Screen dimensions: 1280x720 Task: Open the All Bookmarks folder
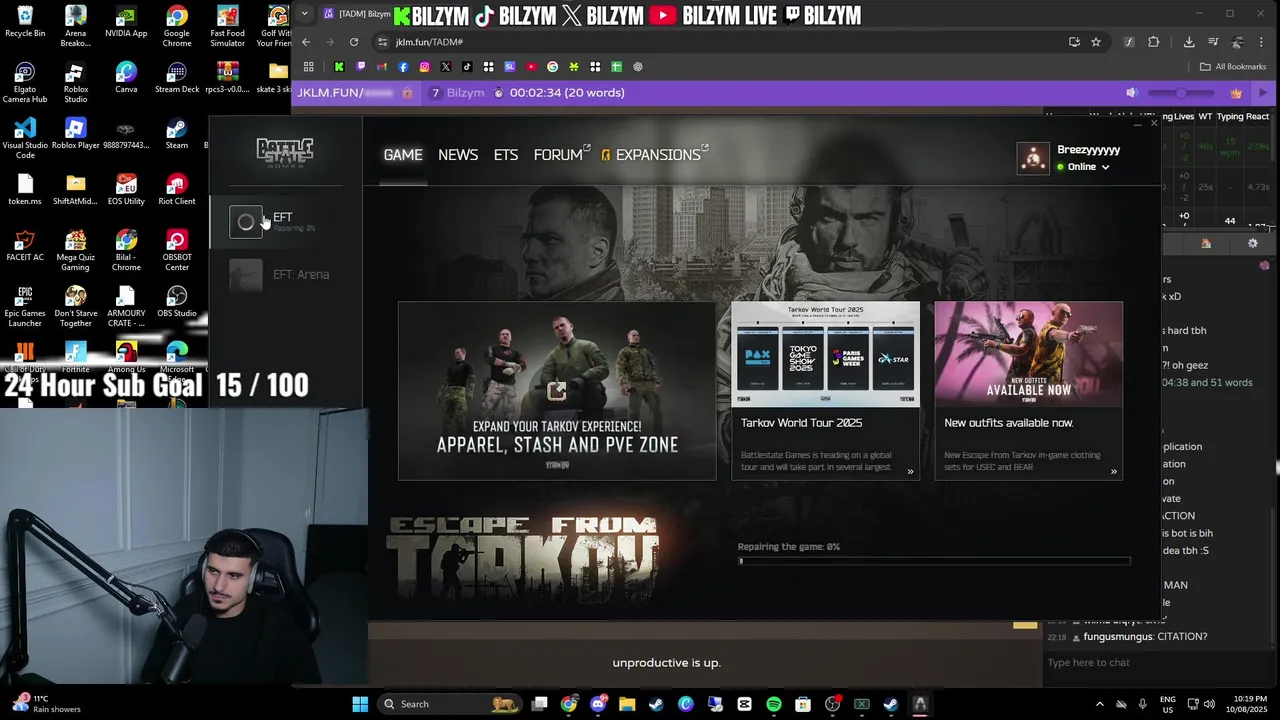click(1233, 67)
